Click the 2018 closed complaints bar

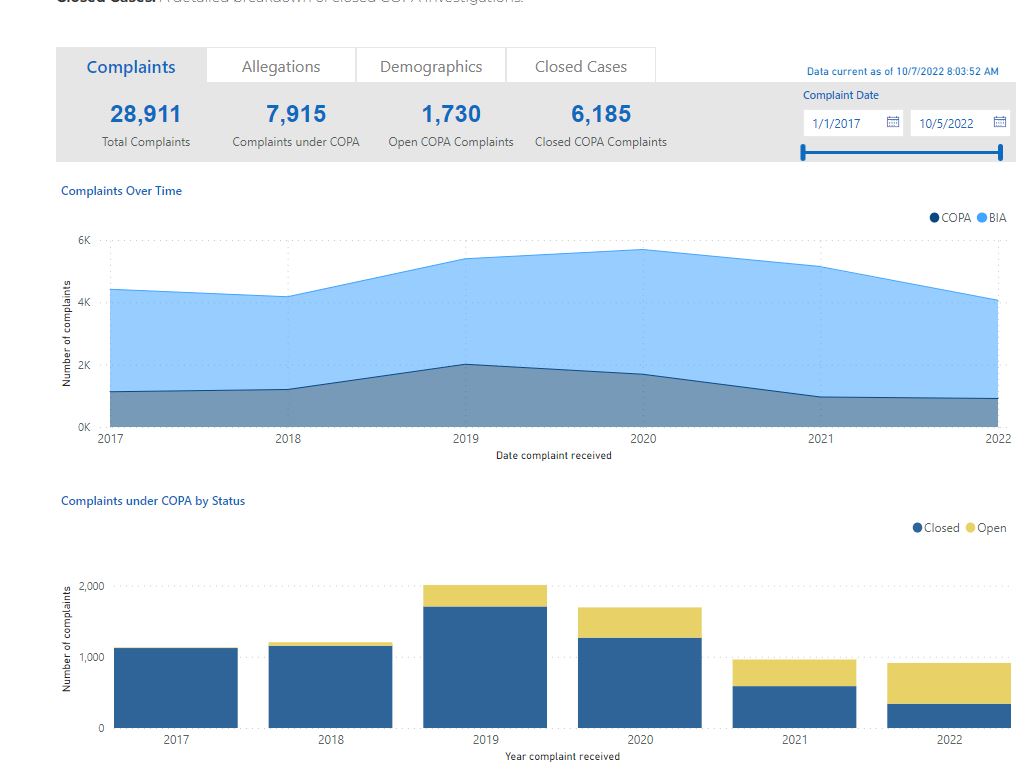330,687
